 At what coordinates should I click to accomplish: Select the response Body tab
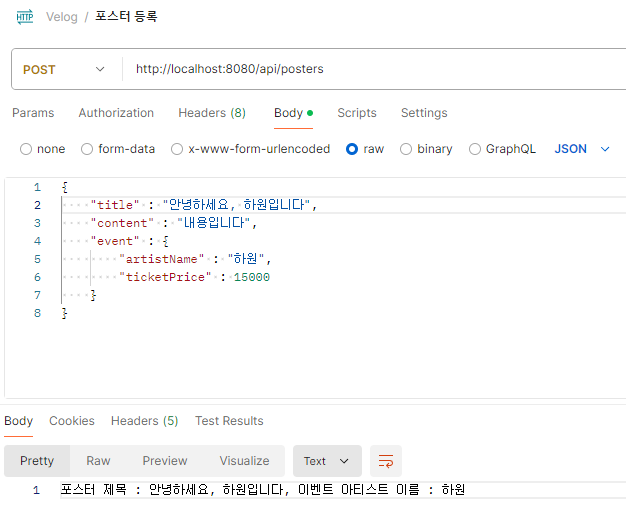coord(18,421)
